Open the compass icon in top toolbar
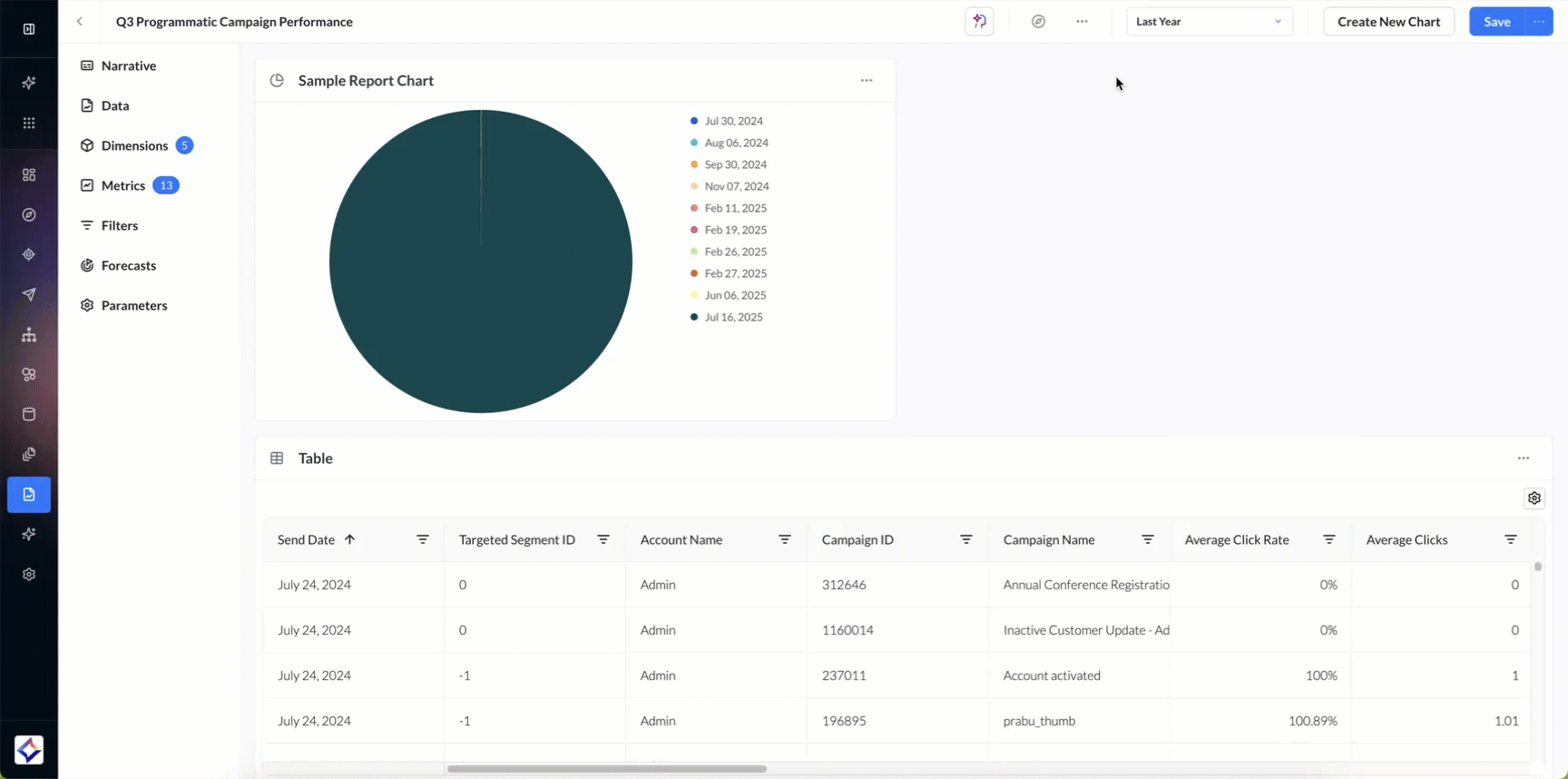1568x779 pixels. (x=1038, y=22)
